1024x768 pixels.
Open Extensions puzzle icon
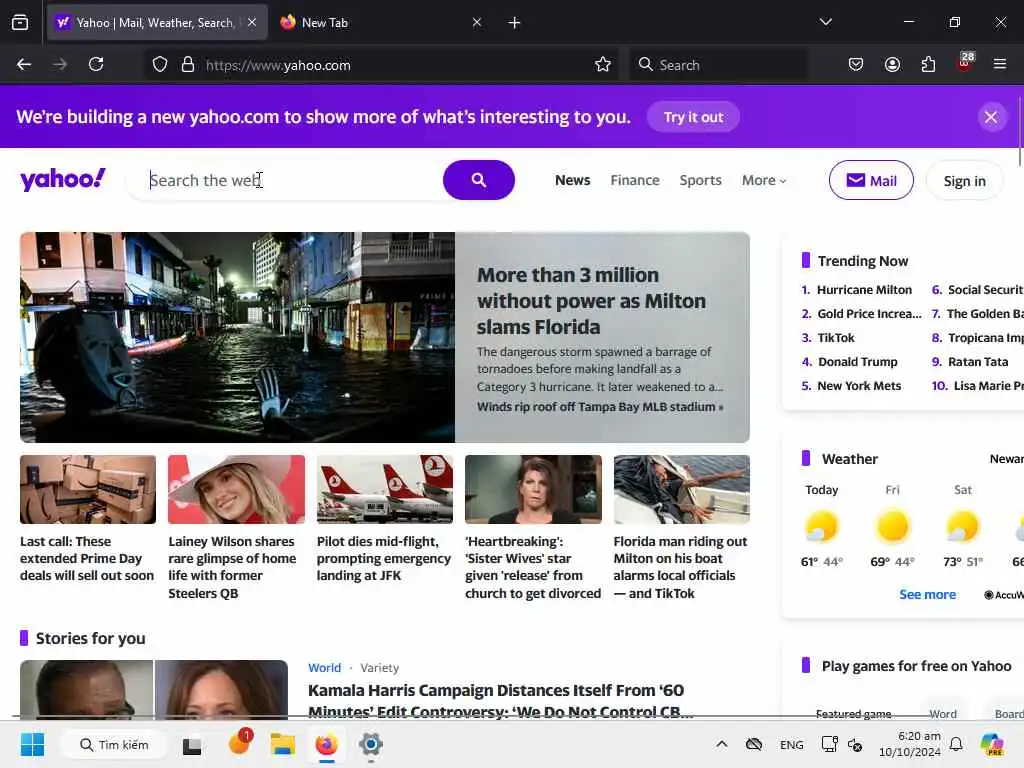[928, 64]
